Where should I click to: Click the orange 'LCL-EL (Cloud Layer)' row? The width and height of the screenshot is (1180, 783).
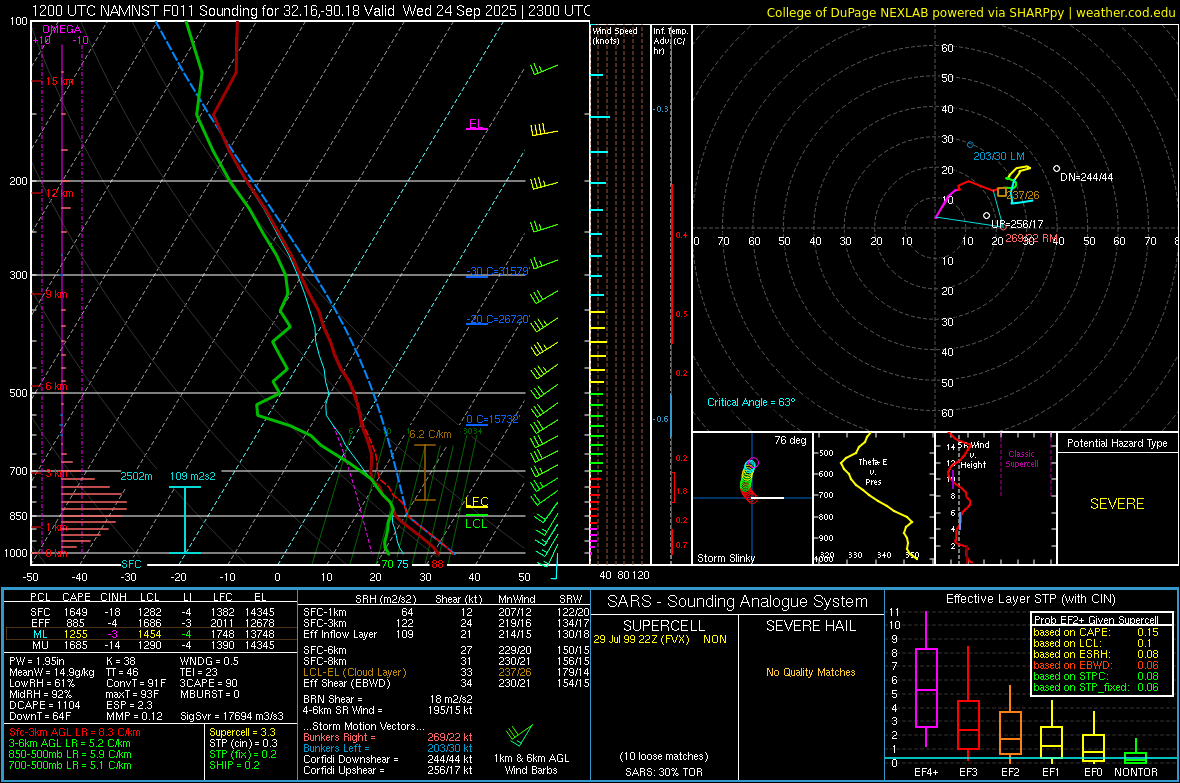pyautogui.click(x=444, y=672)
